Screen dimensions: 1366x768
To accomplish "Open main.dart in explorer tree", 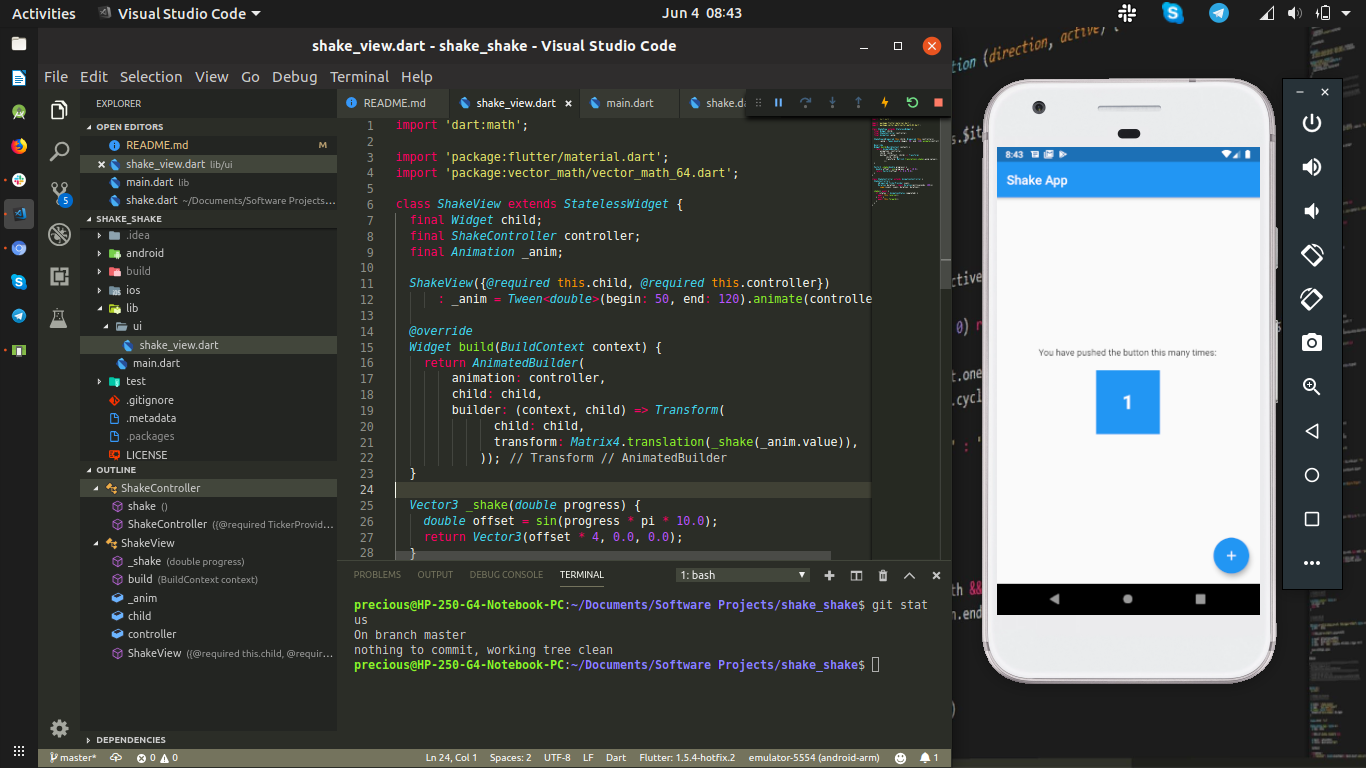I will tap(156, 363).
